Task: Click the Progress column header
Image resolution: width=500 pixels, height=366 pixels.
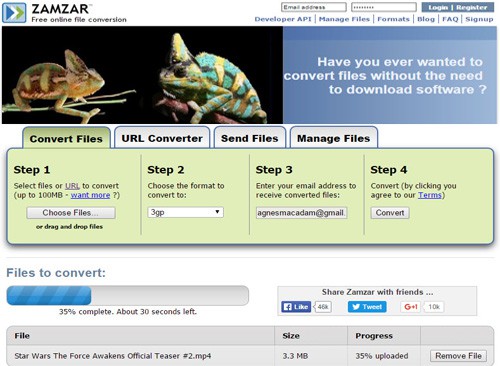Action: [374, 336]
